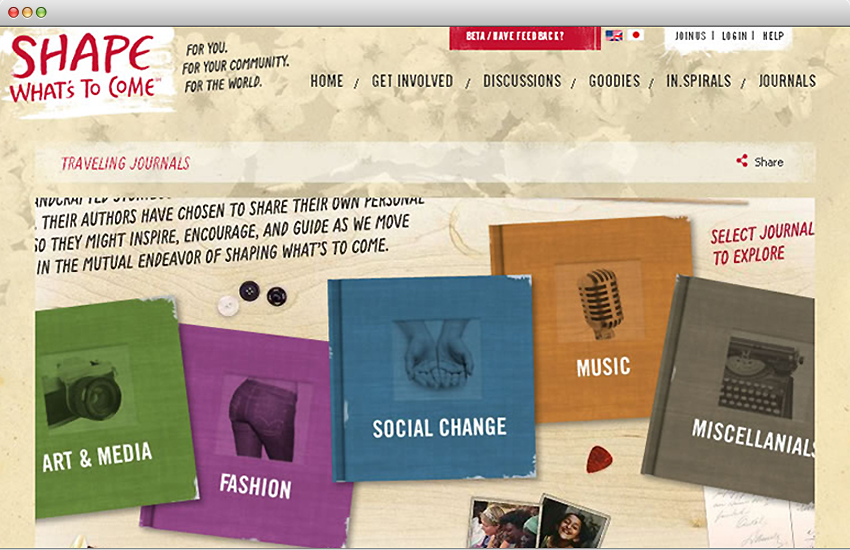Click the Join Us link

coord(691,36)
